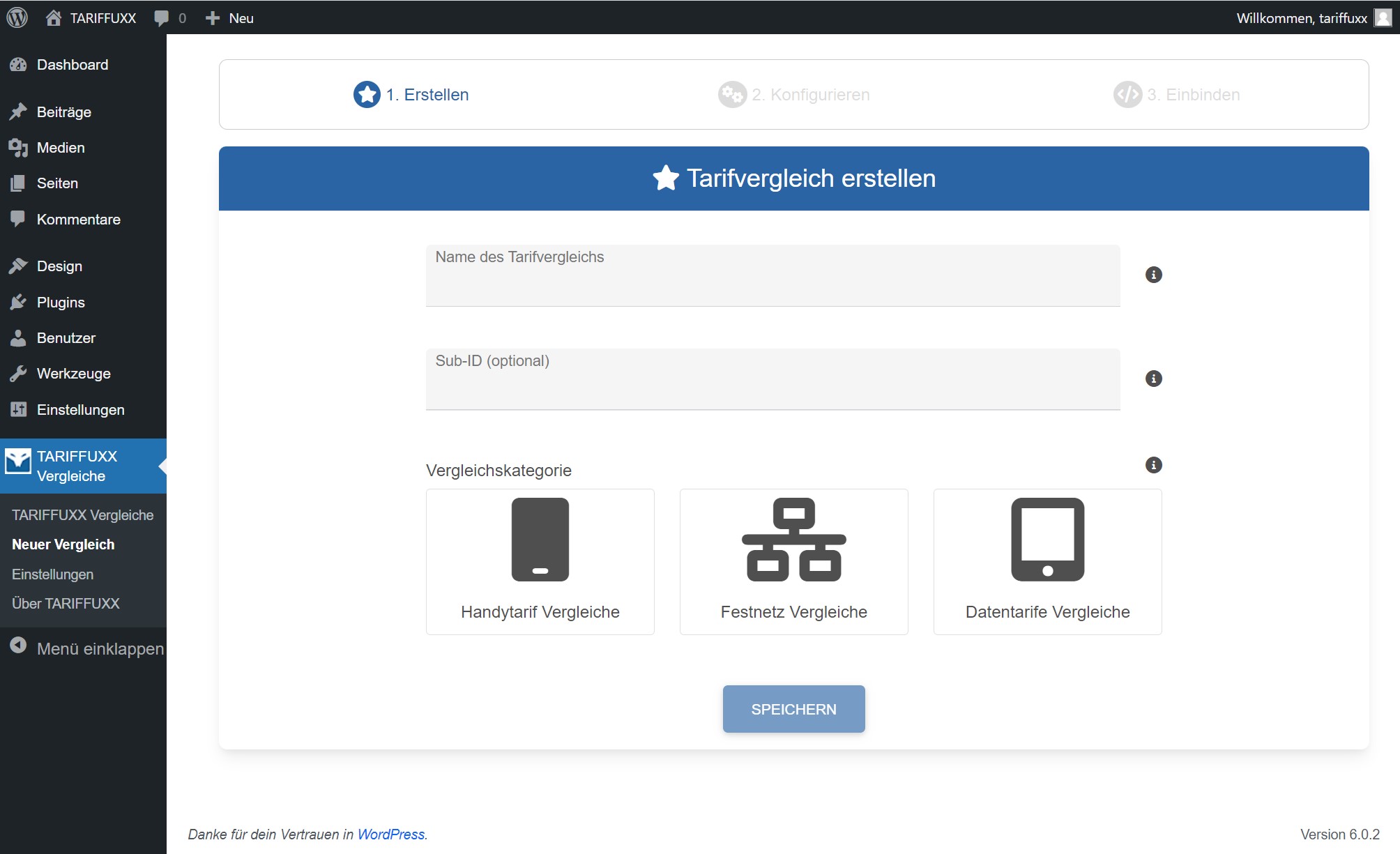Open the Dashboard menu item
Image resolution: width=1400 pixels, height=854 pixels.
point(83,65)
